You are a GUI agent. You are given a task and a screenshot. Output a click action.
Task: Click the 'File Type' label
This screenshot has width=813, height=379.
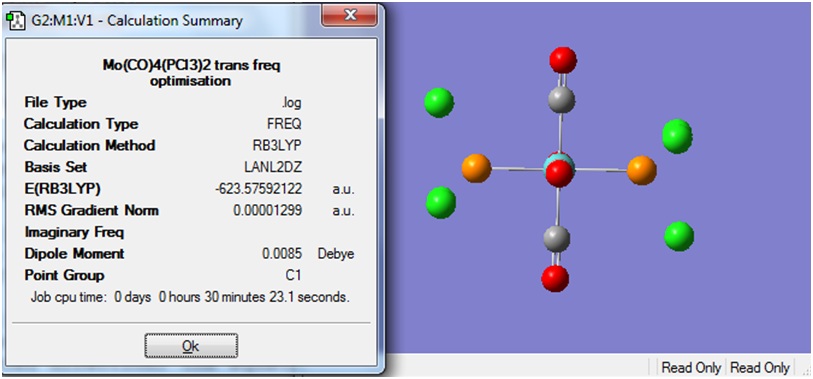click(55, 102)
